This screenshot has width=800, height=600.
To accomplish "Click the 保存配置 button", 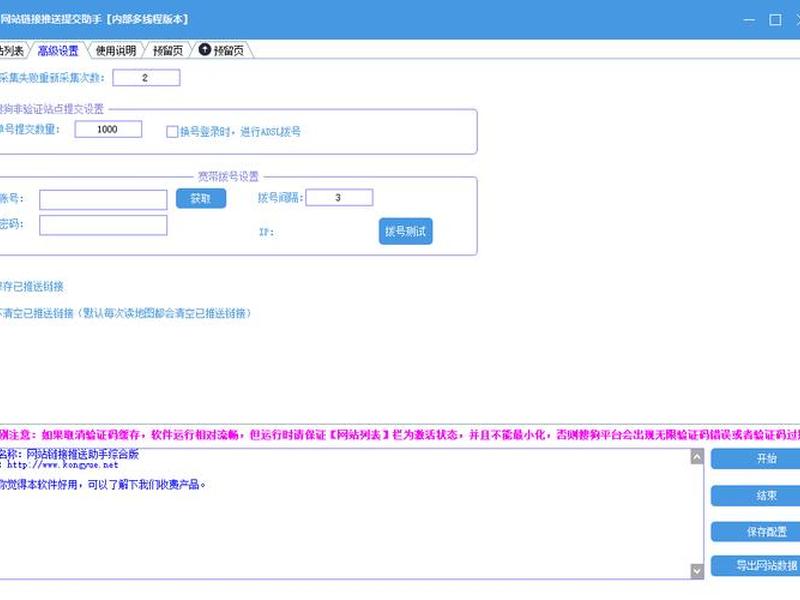I will [756, 532].
